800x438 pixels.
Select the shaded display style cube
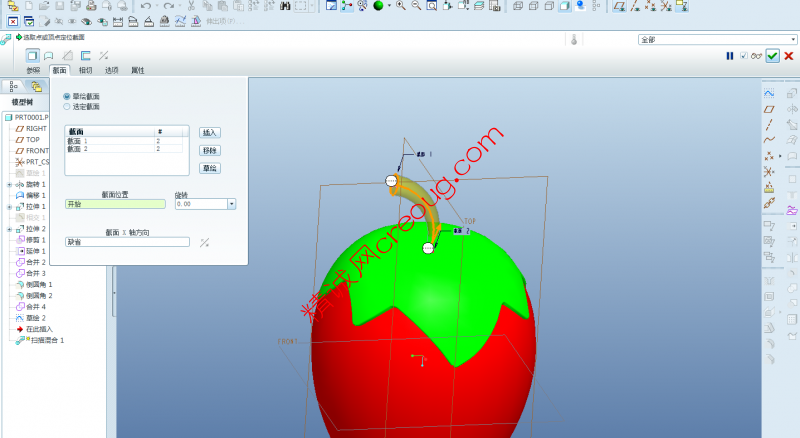565,6
